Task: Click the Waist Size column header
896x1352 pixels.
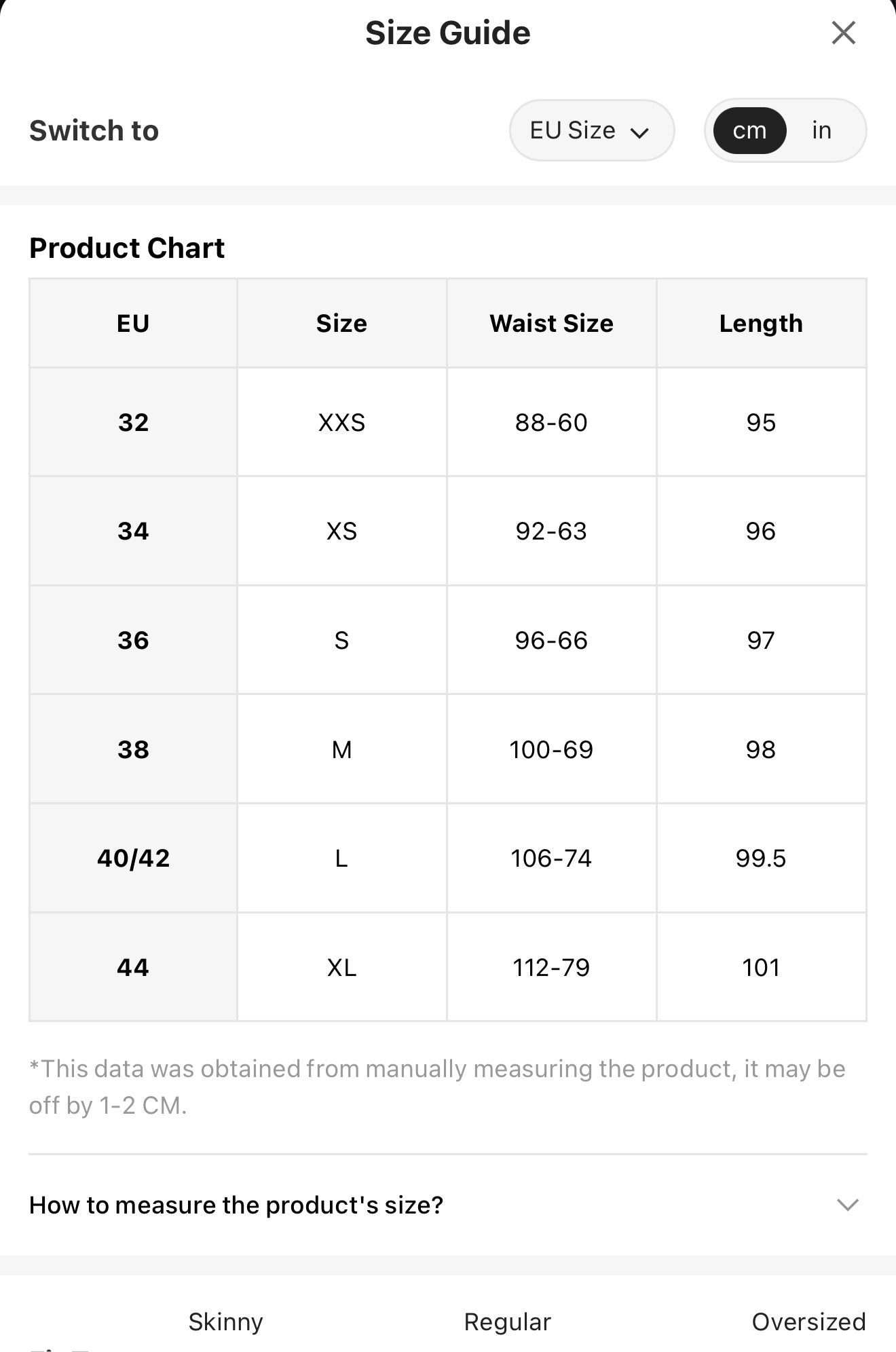Action: (x=551, y=323)
